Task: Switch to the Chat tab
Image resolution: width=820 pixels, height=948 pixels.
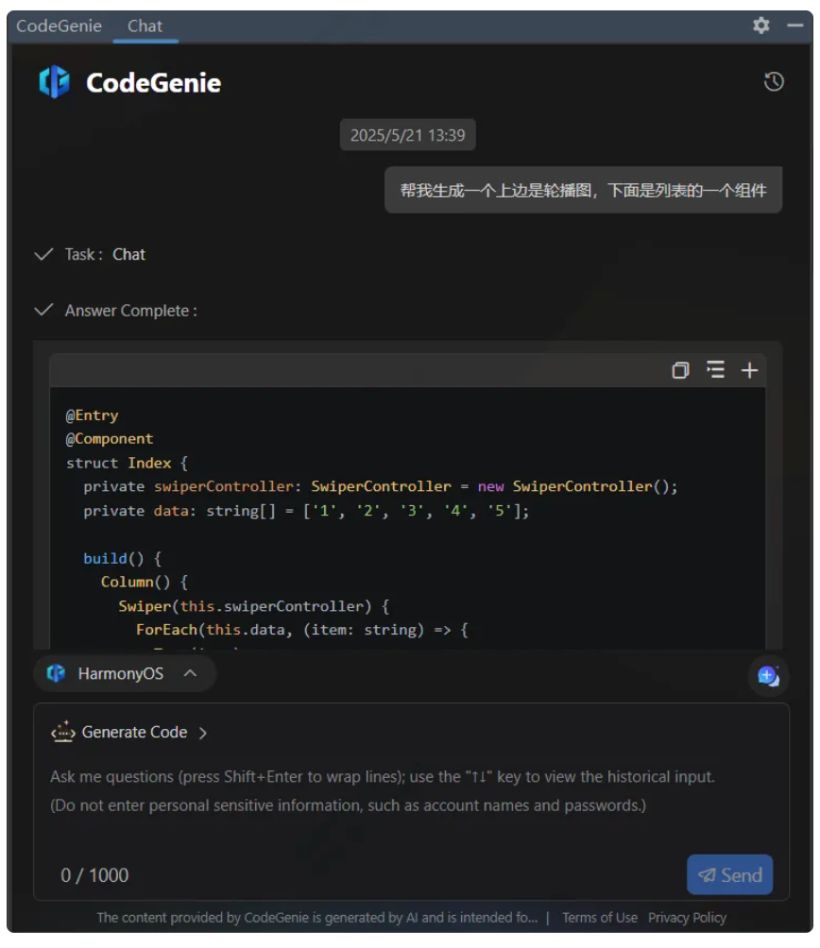Action: [x=145, y=26]
